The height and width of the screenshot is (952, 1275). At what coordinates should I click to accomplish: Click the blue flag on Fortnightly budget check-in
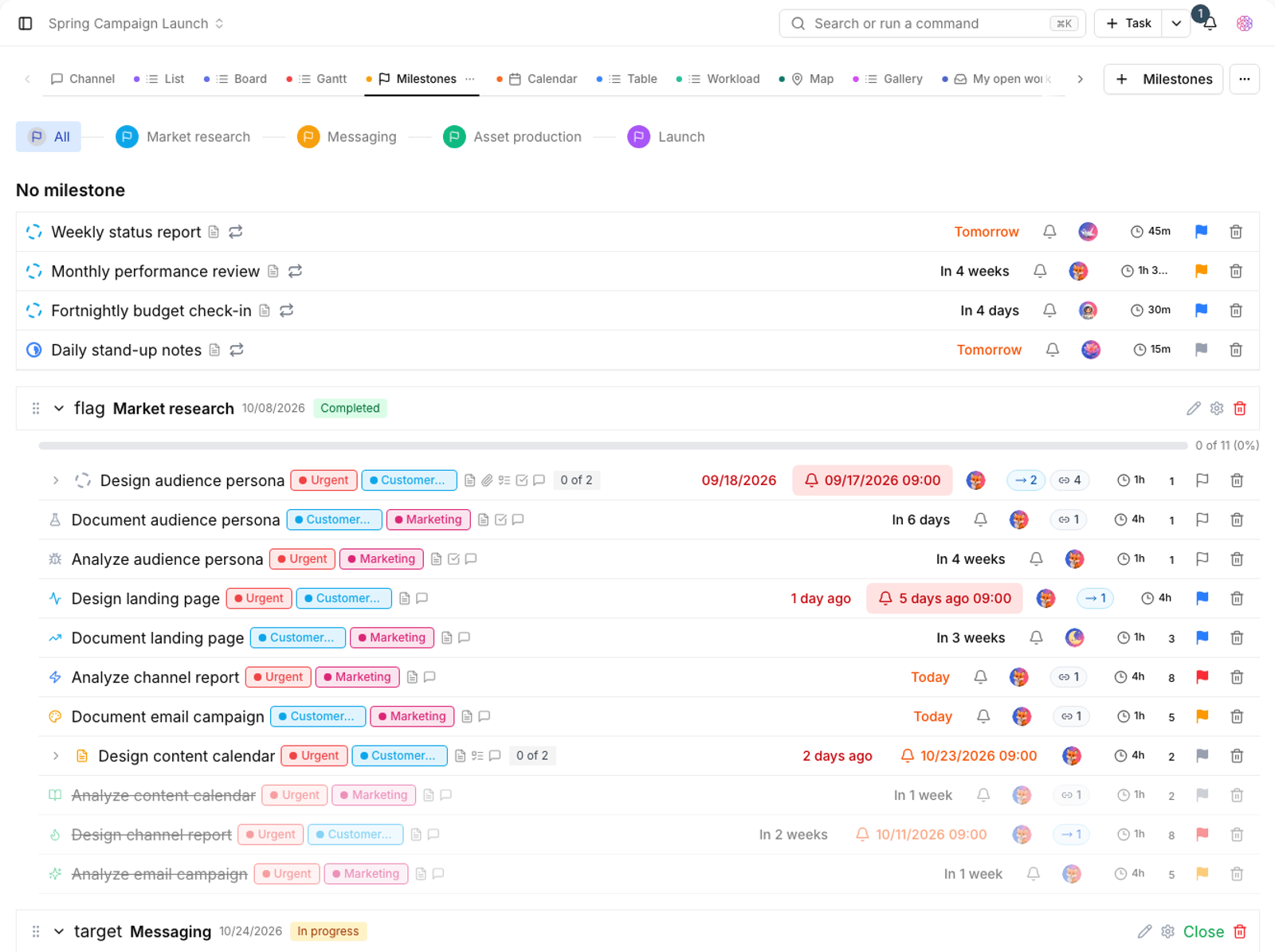coord(1201,310)
